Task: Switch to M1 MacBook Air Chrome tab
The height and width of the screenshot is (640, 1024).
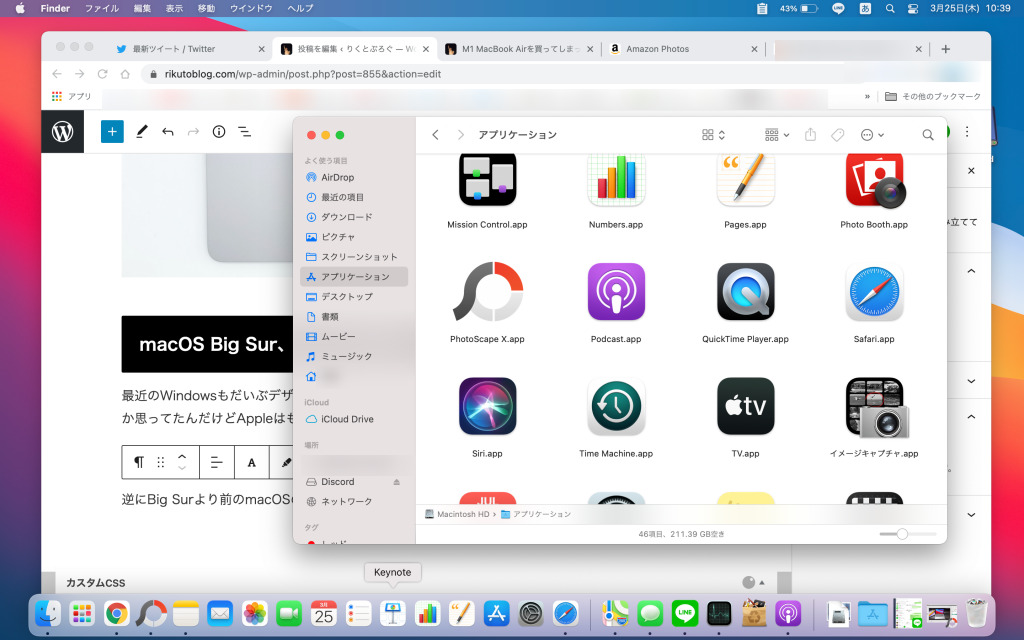Action: (519, 49)
